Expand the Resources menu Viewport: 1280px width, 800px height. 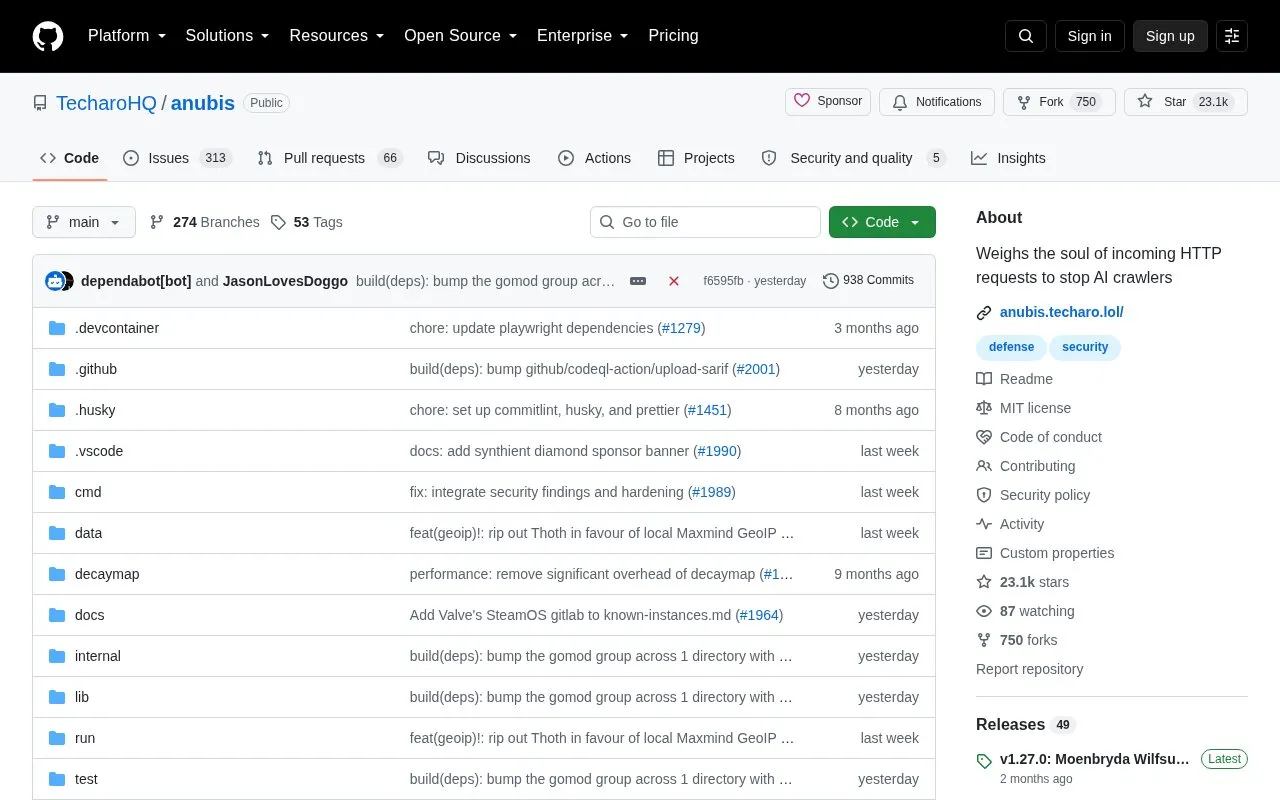(337, 36)
